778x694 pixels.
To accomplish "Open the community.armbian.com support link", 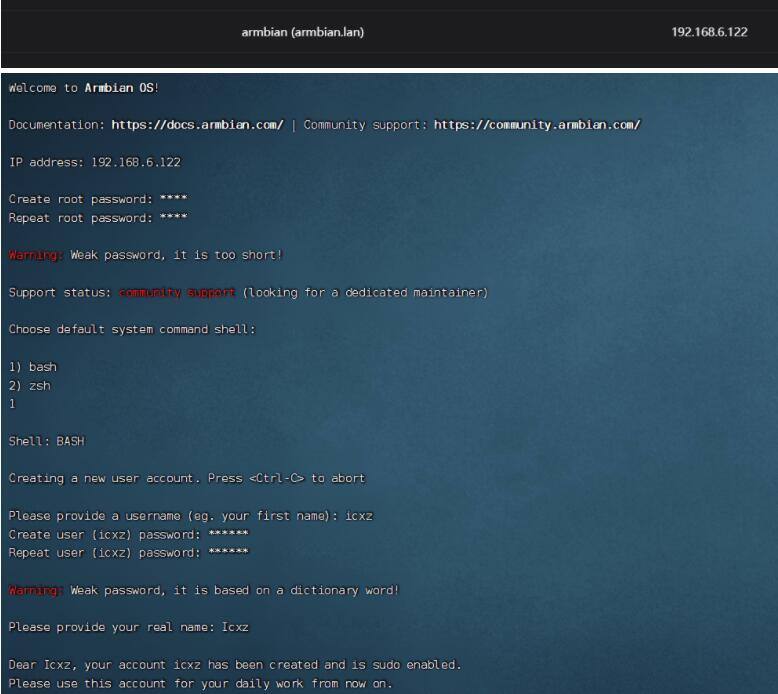I will pyautogui.click(x=536, y=125).
